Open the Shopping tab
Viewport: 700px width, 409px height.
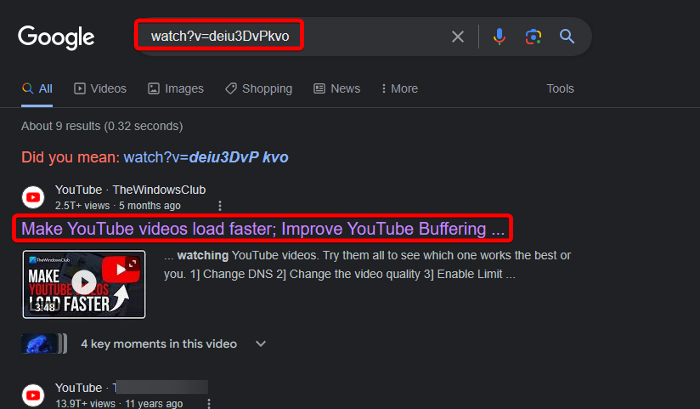[x=259, y=89]
